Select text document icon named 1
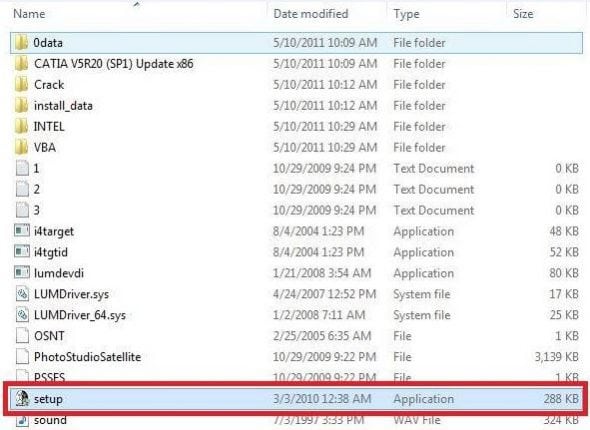This screenshot has height=430, width=590. (22, 168)
